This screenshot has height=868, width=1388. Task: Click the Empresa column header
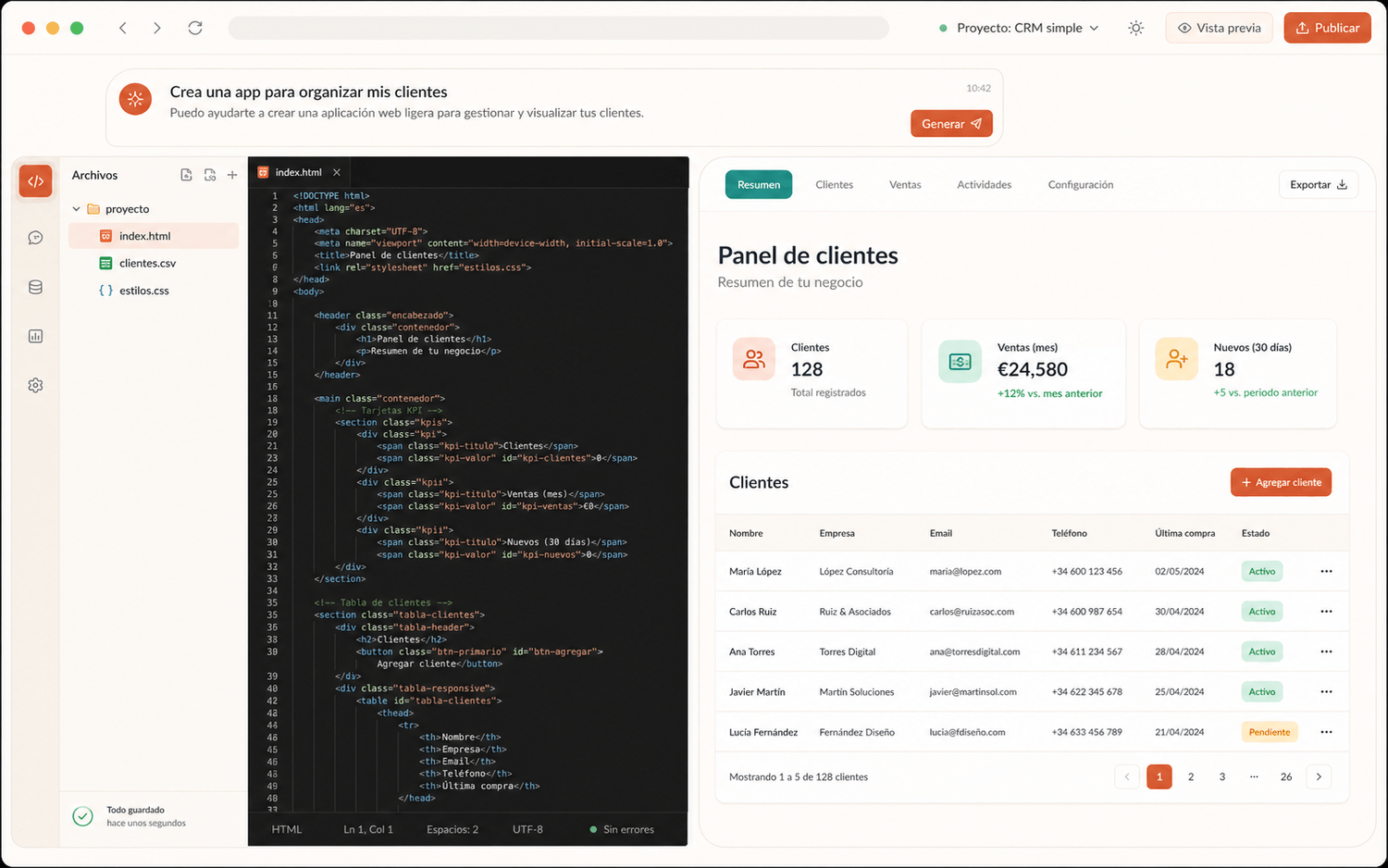coord(837,533)
